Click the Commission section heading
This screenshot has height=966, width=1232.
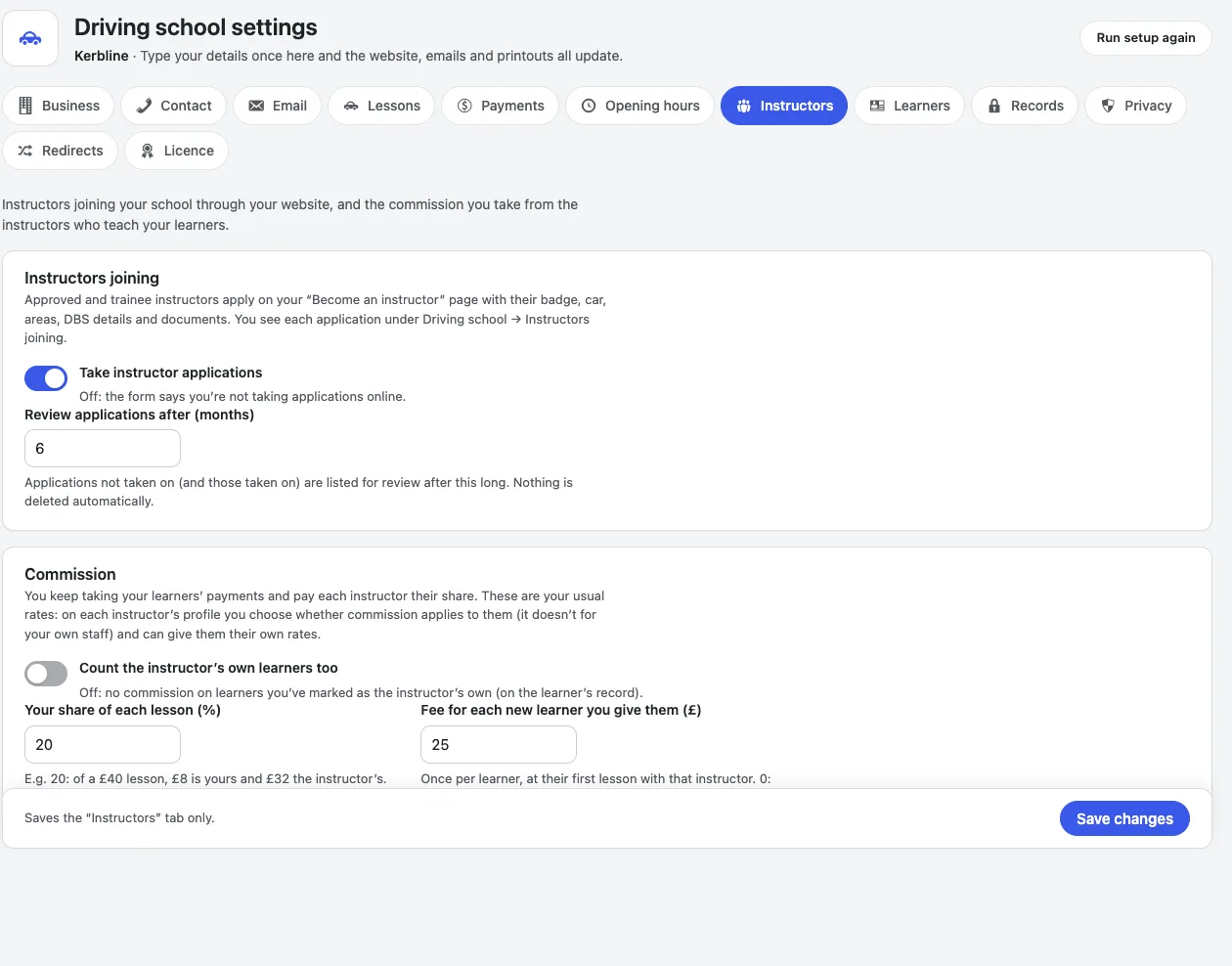[x=70, y=574]
